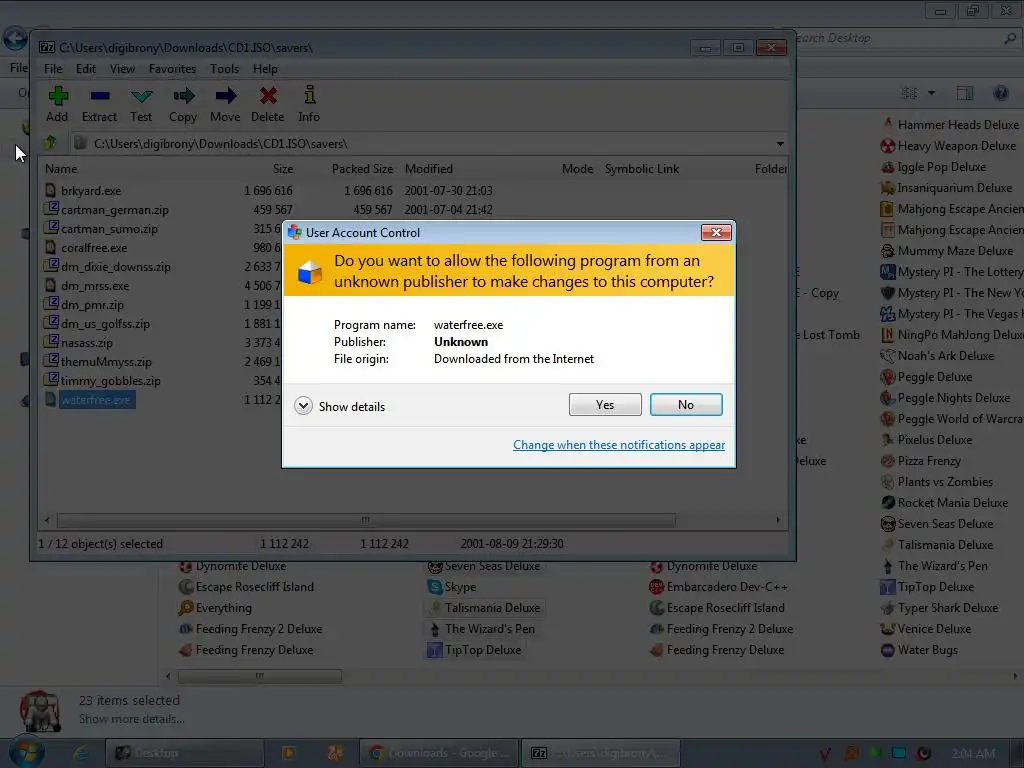Switch to Downloads Google Chrome taskbar button

(438, 753)
